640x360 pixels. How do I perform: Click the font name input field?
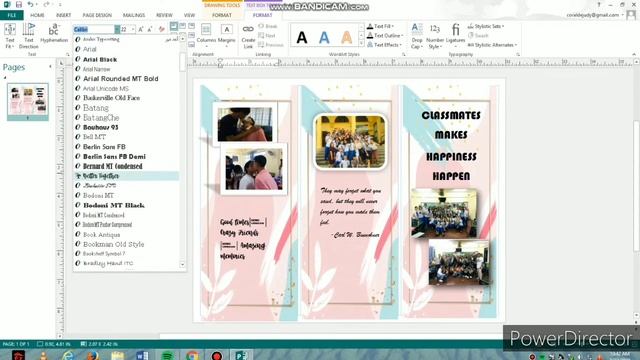pyautogui.click(x=94, y=29)
